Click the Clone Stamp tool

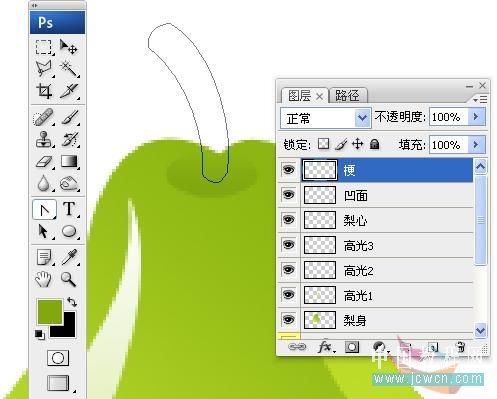click(x=44, y=139)
